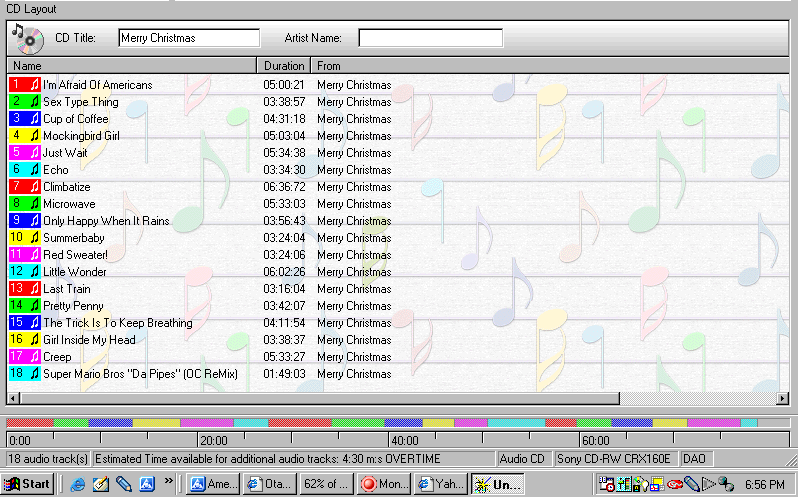Image resolution: width=798 pixels, height=497 pixels.
Task: Open the notepad-with-pencil quick launch icon
Action: pos(101,484)
